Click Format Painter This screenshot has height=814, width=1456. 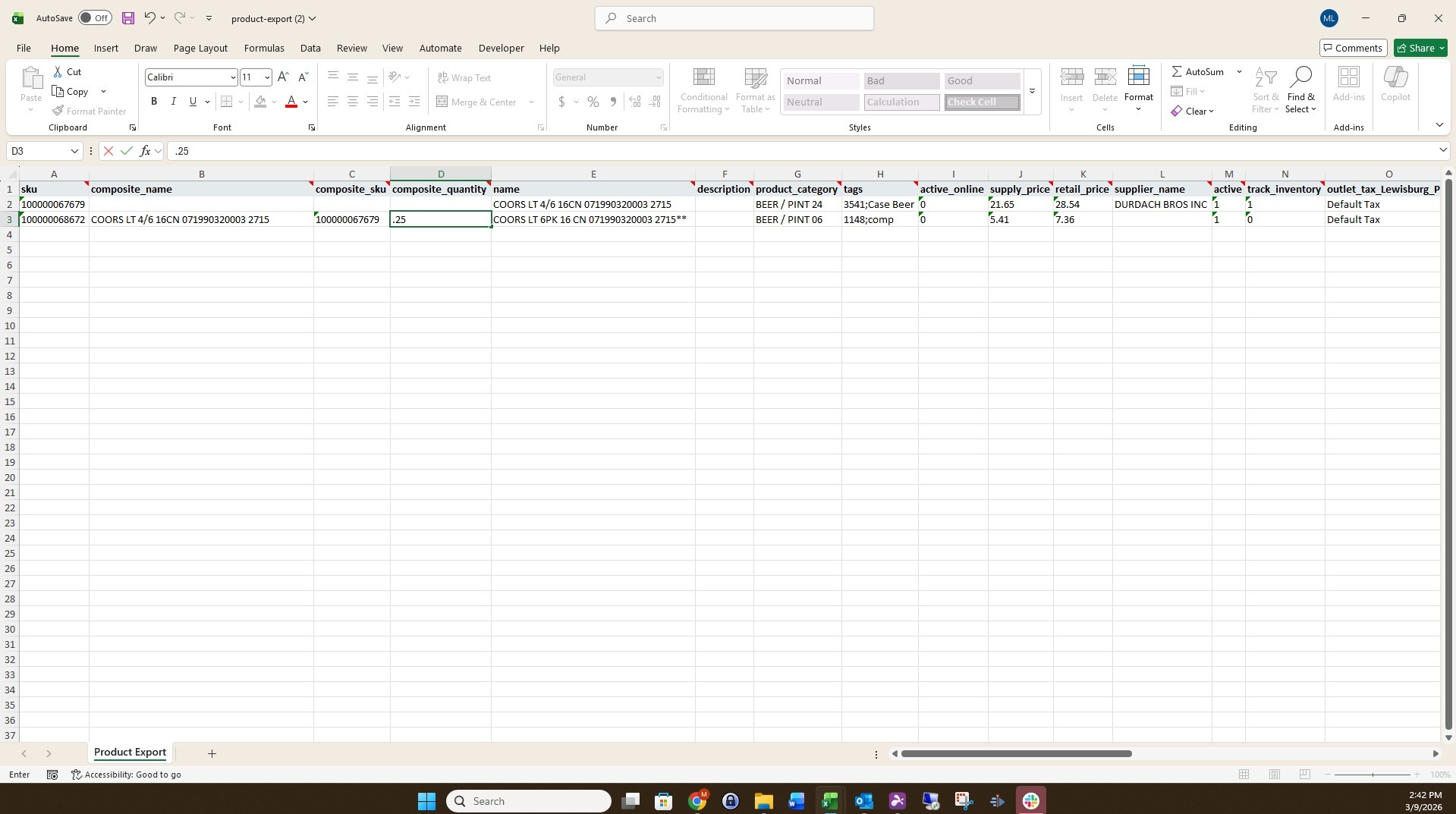tap(89, 111)
